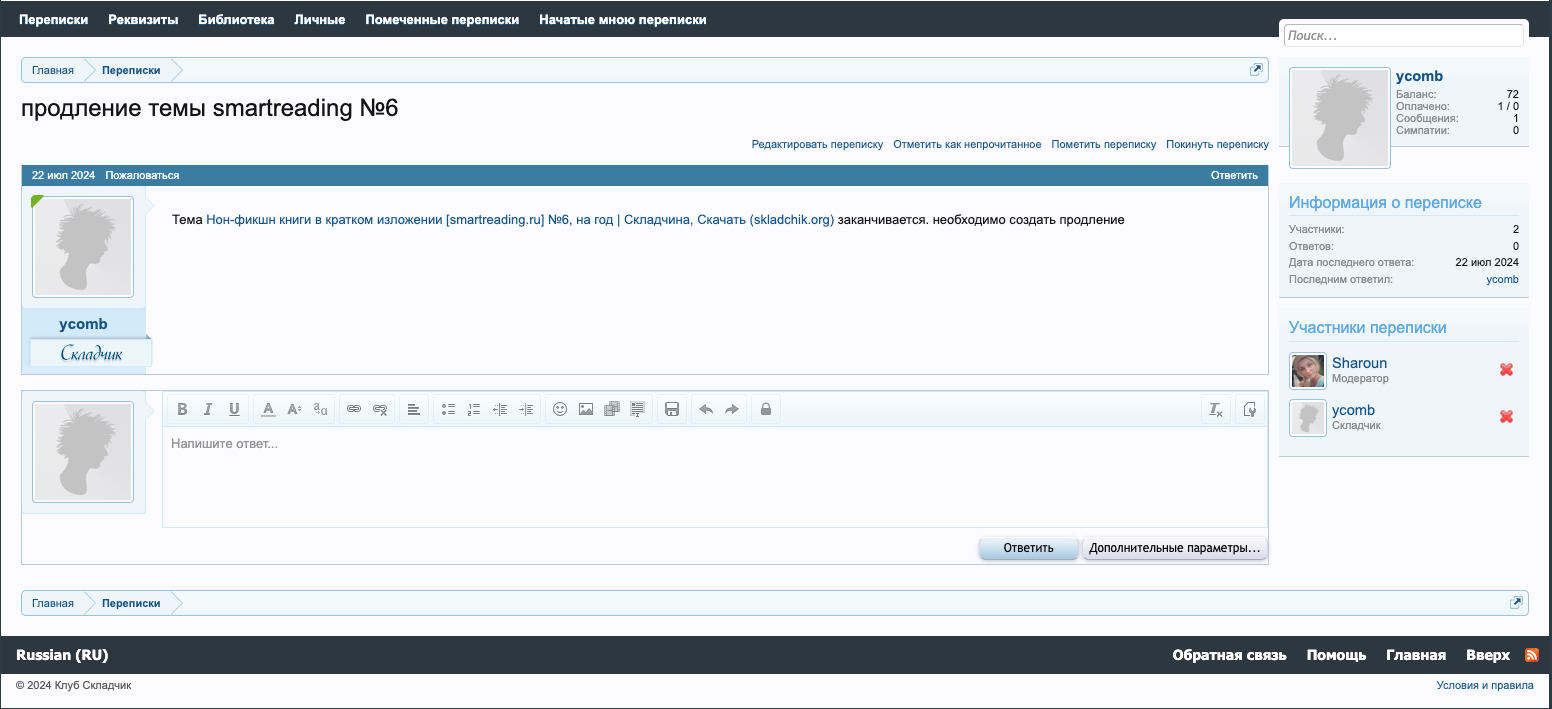Open the font size dropdown
The height and width of the screenshot is (709, 1552).
pos(294,409)
